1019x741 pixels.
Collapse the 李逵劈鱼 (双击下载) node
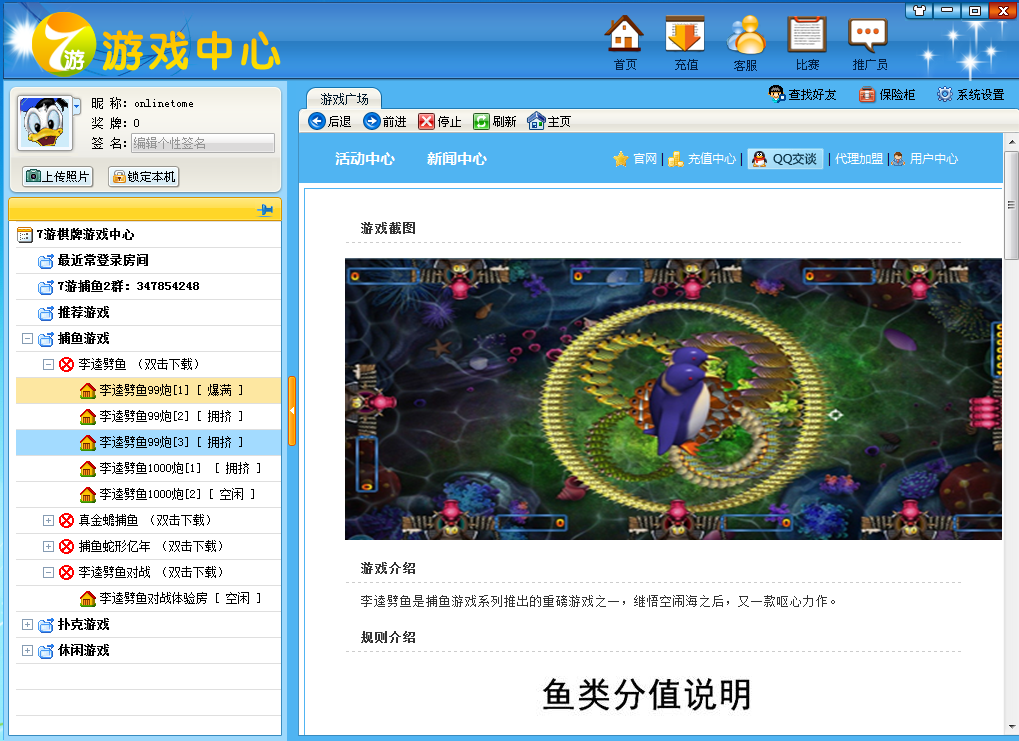tap(48, 364)
